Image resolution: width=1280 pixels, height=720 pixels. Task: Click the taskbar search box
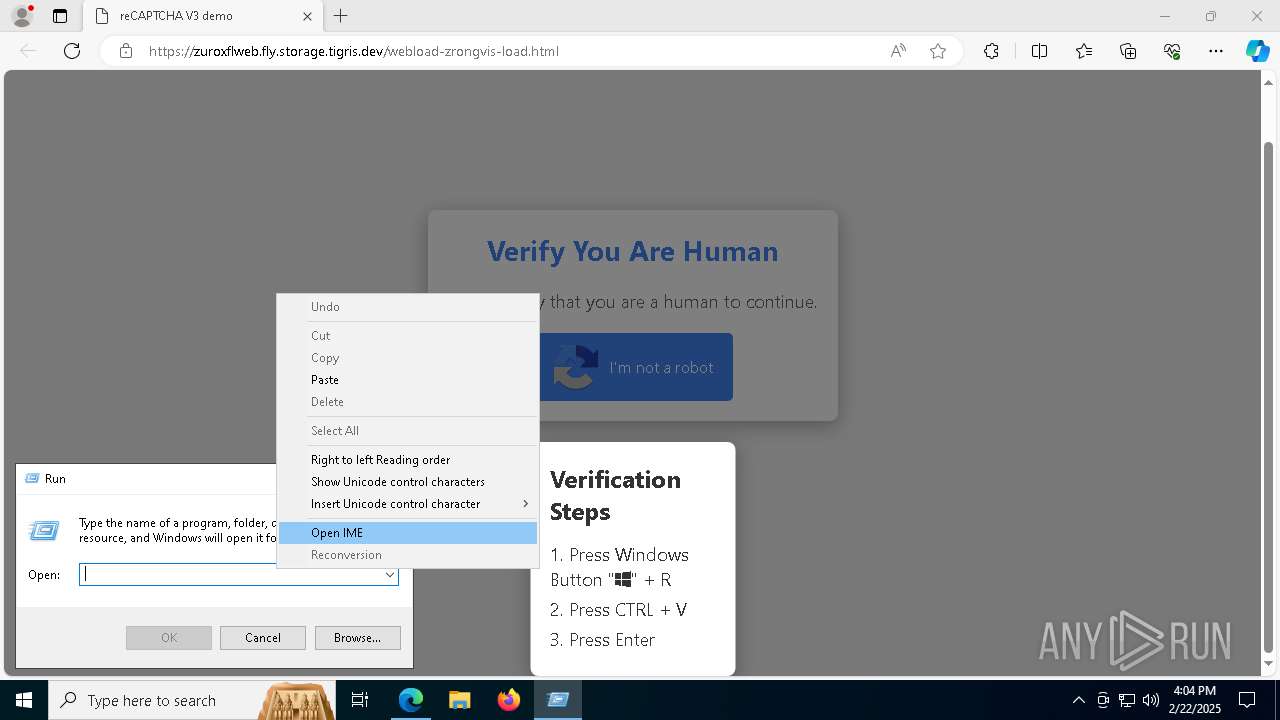(x=192, y=700)
